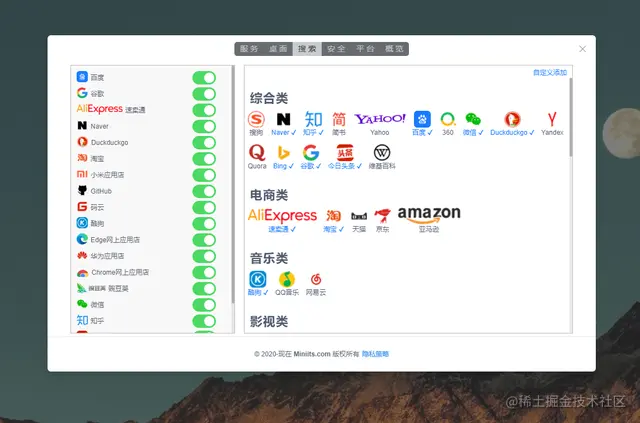Click the Zhihu 知 icon in 综合类
The width and height of the screenshot is (640, 423).
[x=313, y=119]
